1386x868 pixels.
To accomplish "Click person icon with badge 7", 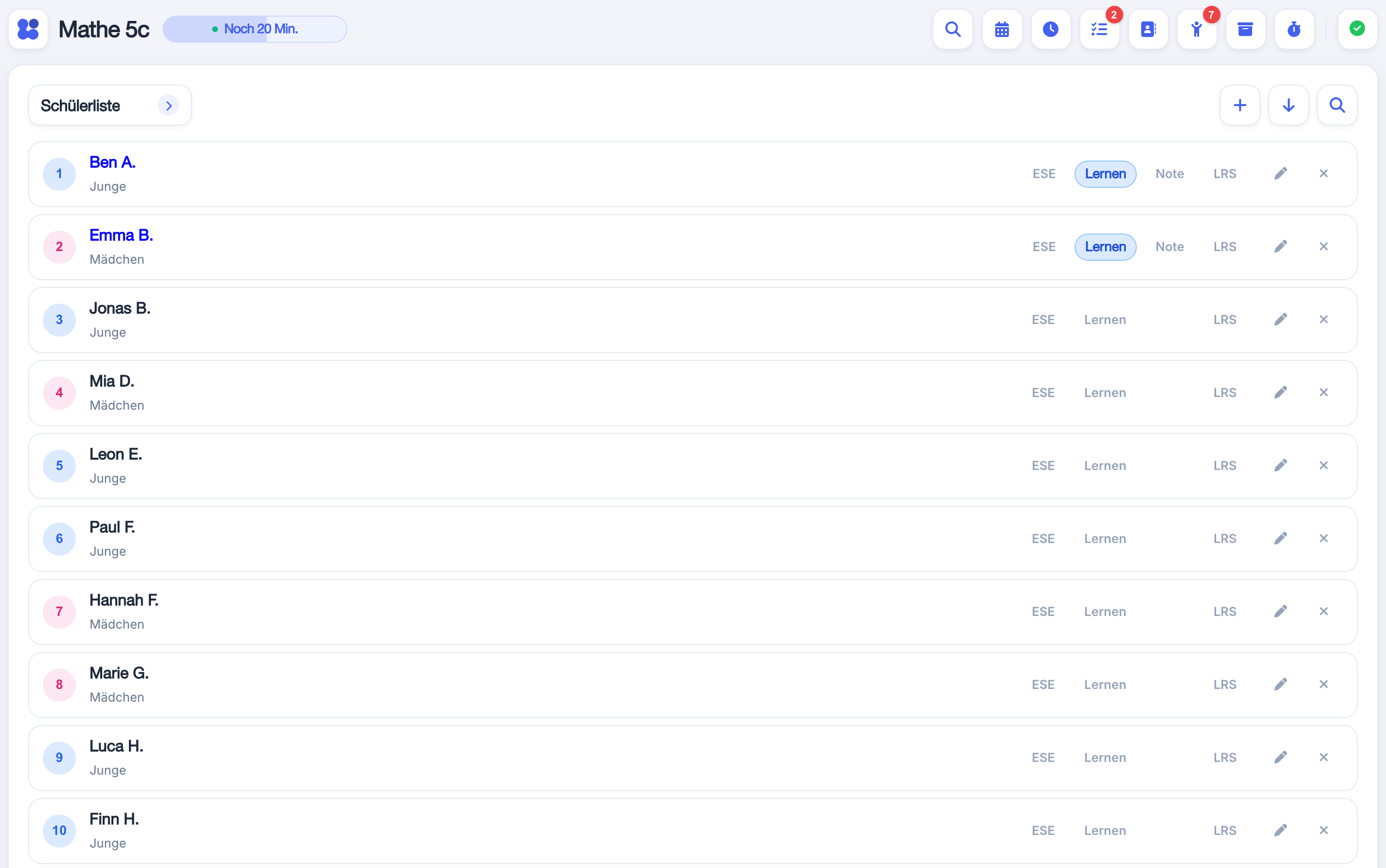I will click(1197, 29).
